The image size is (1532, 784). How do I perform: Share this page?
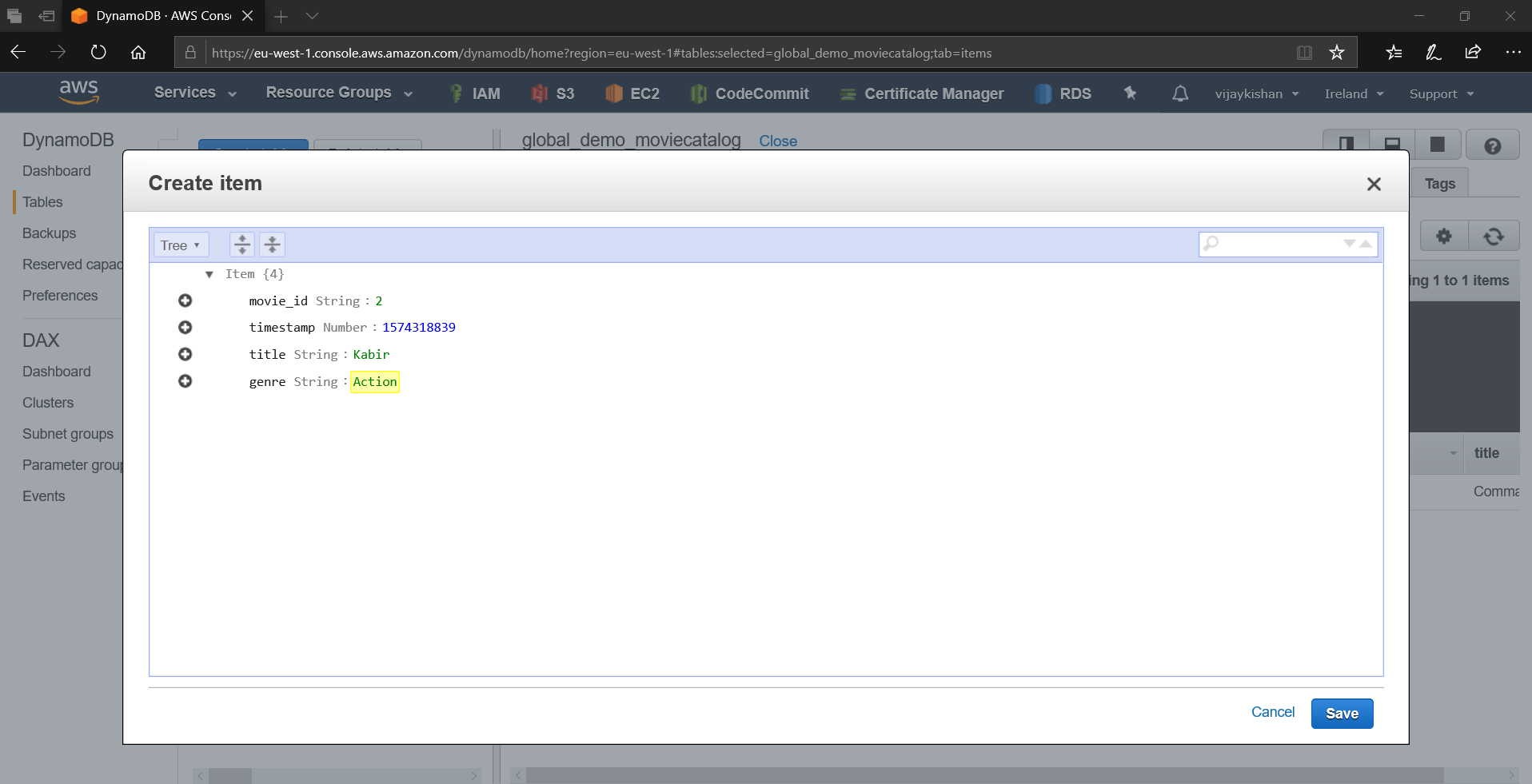1473,53
